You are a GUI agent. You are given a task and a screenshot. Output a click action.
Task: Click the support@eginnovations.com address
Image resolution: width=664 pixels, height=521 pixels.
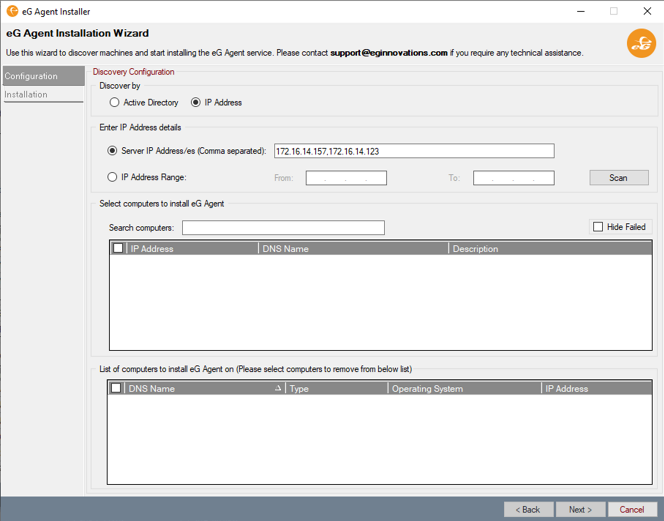click(389, 53)
